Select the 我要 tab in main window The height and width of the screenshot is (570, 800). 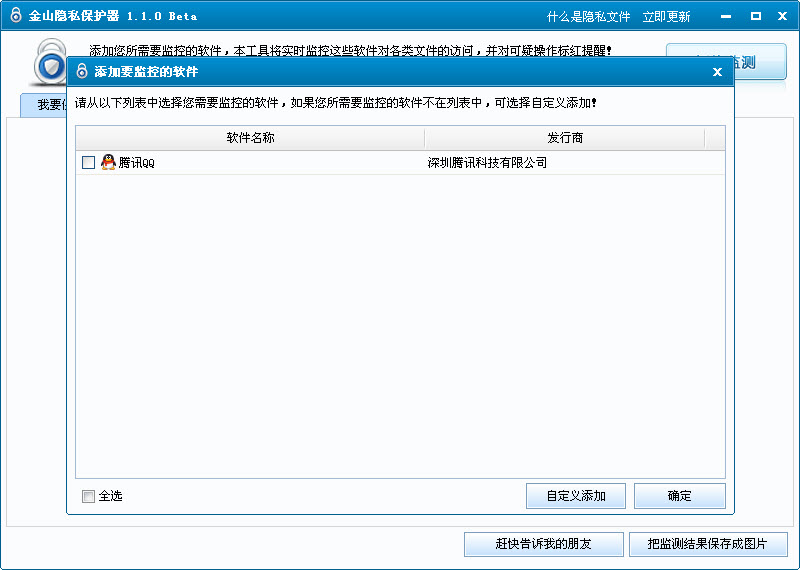44,105
